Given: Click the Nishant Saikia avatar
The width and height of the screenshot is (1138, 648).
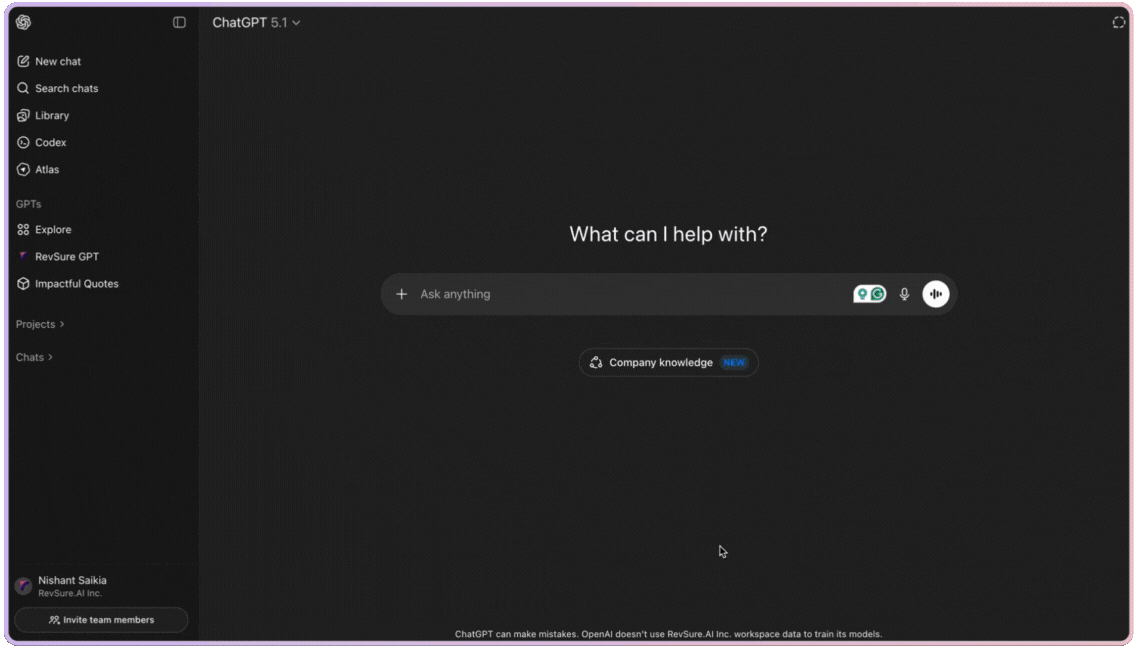Looking at the screenshot, I should [x=23, y=586].
